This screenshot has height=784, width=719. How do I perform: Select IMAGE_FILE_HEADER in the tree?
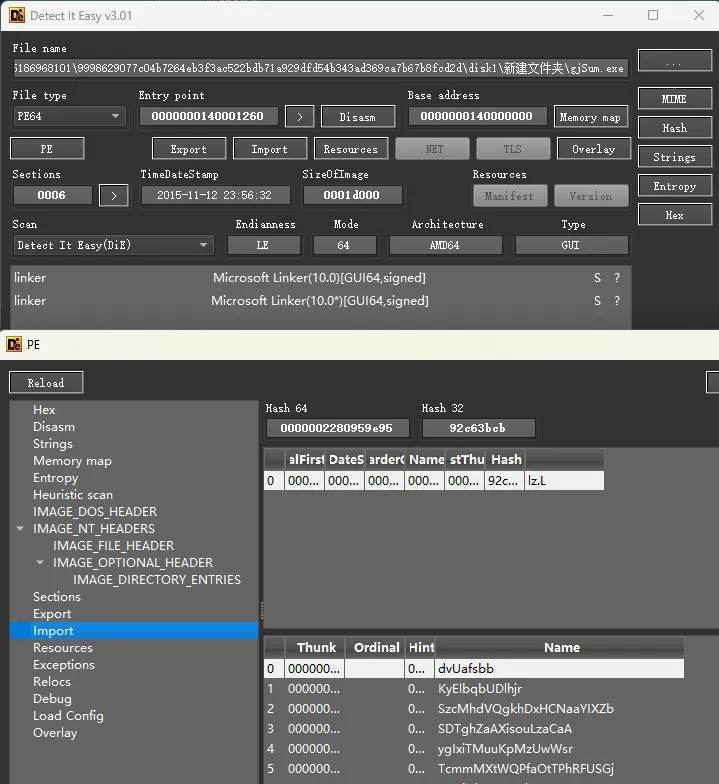(114, 546)
